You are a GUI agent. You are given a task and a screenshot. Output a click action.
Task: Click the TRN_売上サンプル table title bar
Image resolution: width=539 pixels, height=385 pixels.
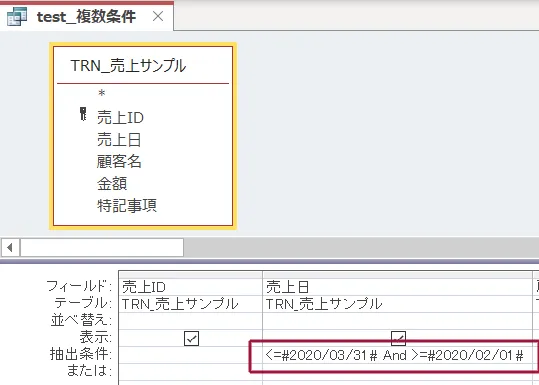pos(143,65)
